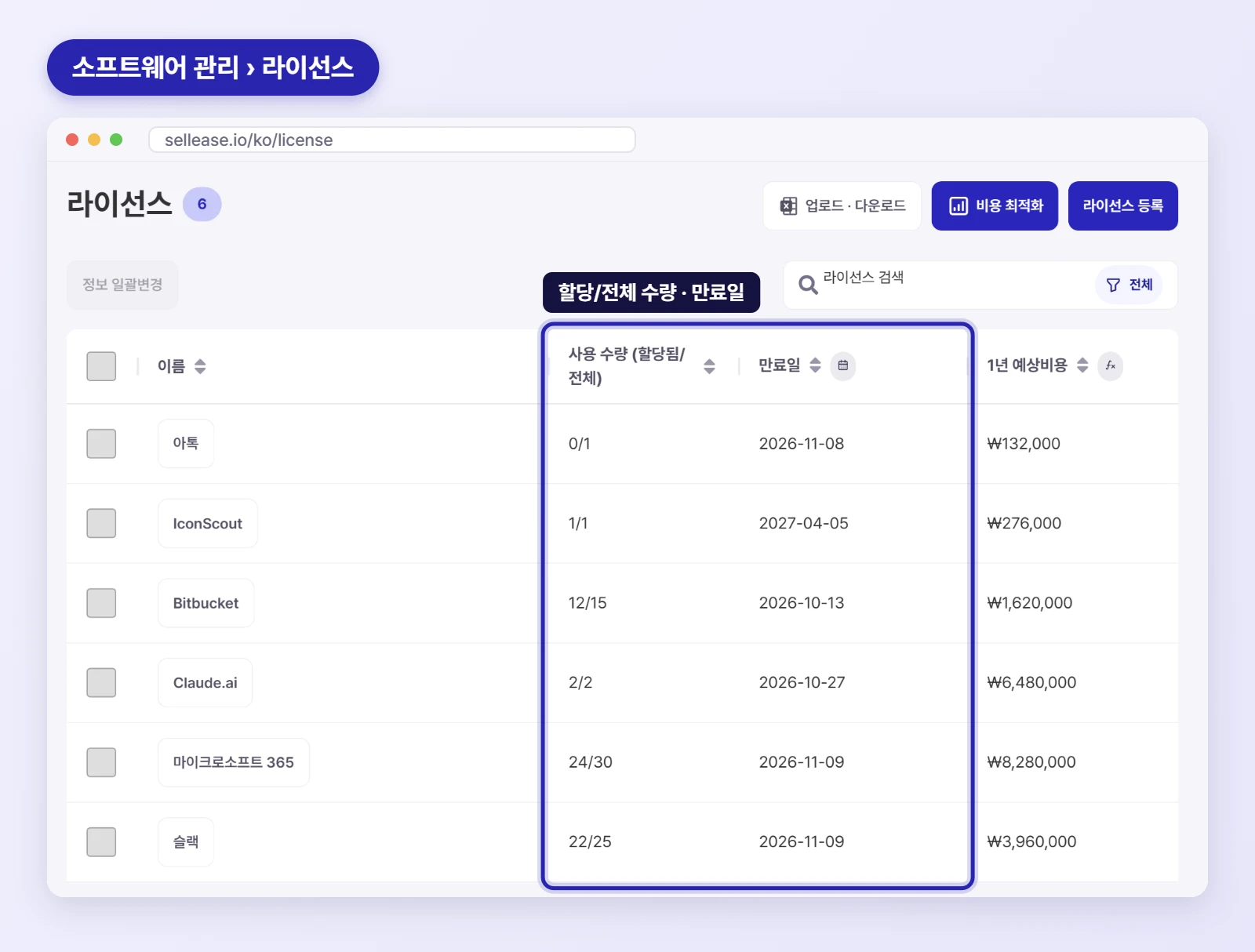The width and height of the screenshot is (1255, 952).
Task: Click the 22/25 usage cell
Action: pos(590,841)
